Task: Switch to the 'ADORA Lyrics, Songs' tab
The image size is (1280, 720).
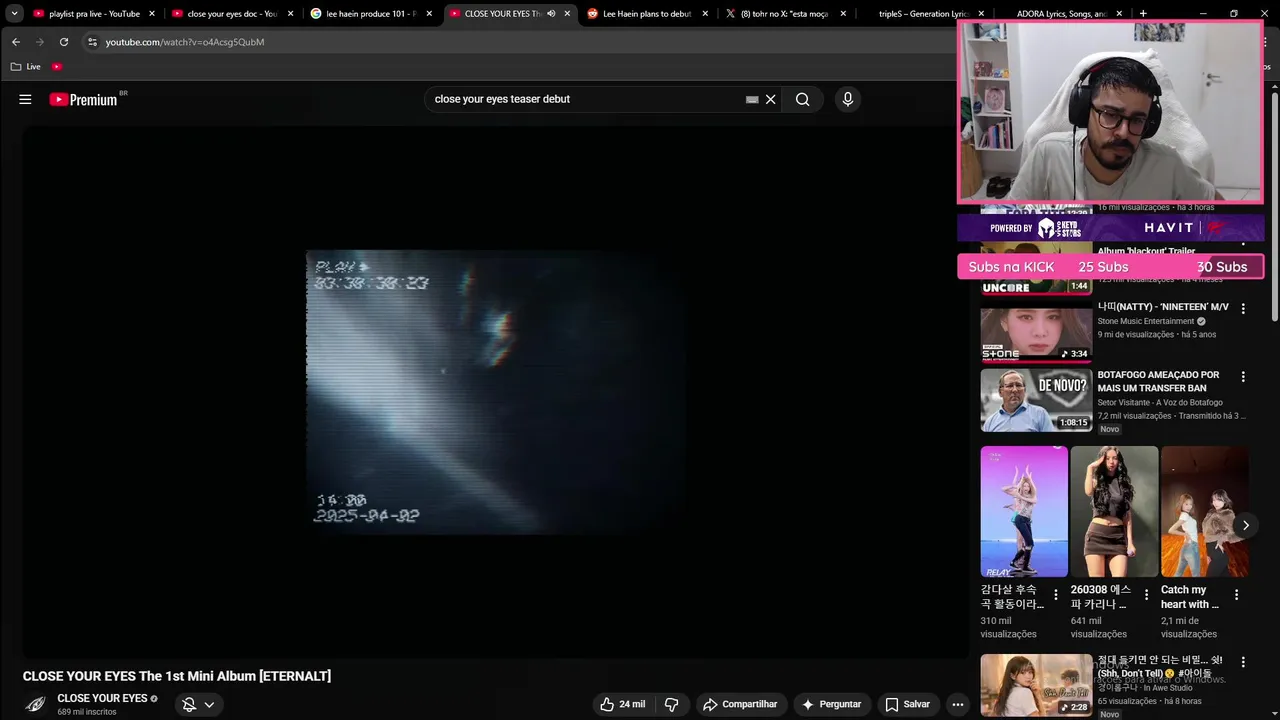Action: pyautogui.click(x=1062, y=14)
